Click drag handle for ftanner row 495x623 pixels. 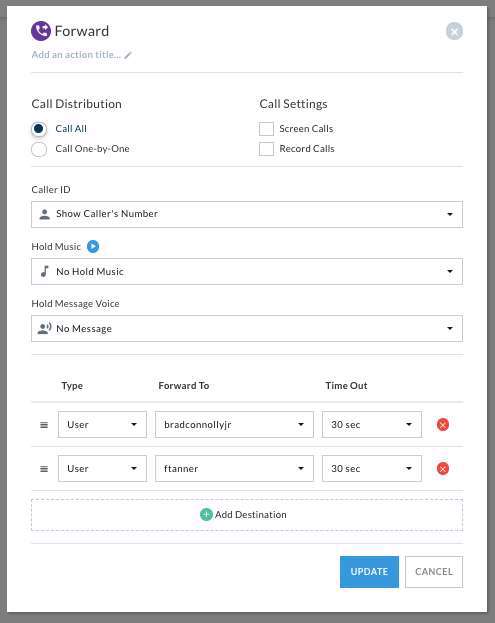[x=44, y=469]
